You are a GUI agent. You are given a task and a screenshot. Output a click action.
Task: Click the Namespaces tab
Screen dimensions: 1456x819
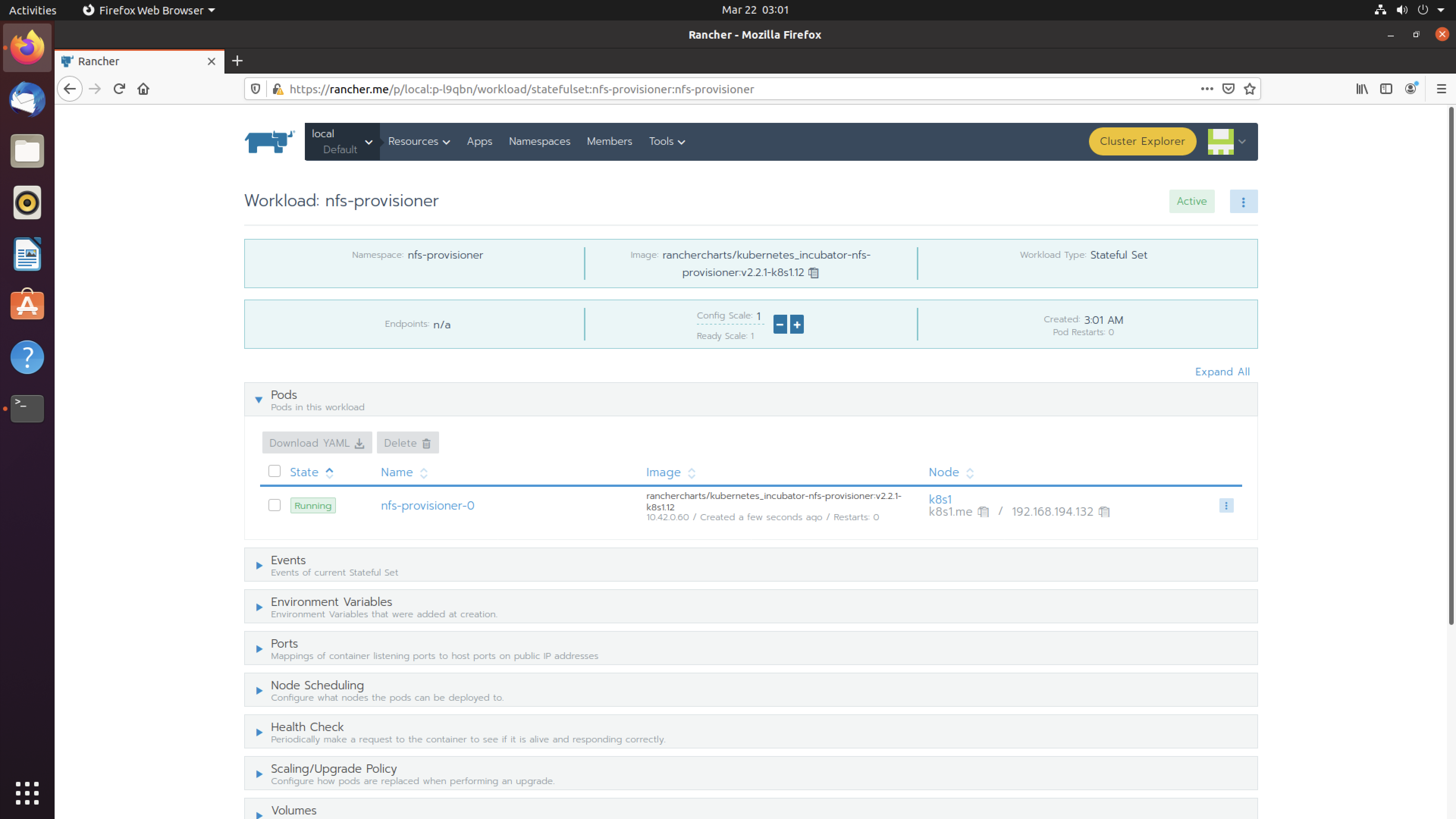539,141
